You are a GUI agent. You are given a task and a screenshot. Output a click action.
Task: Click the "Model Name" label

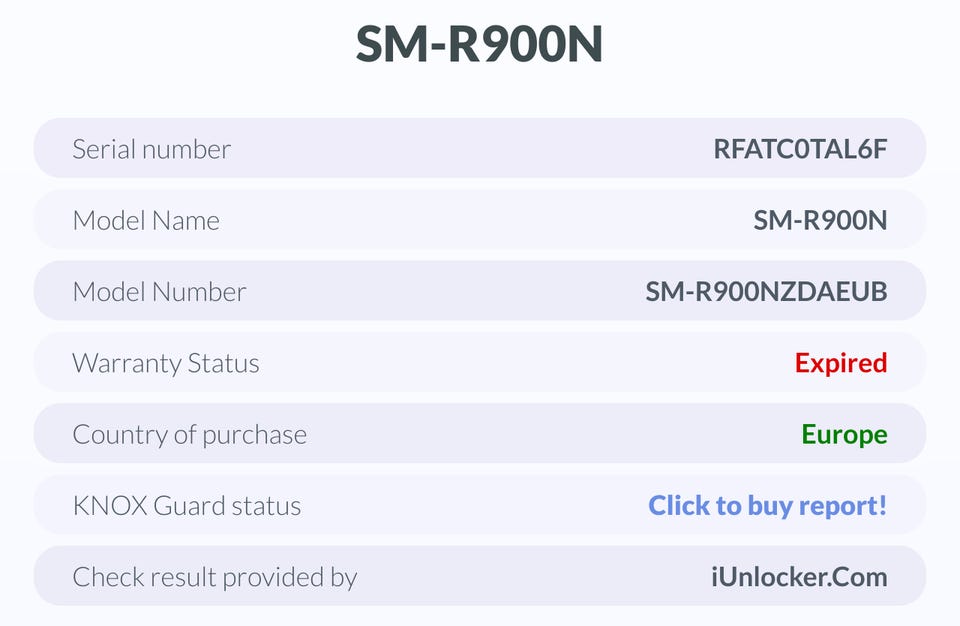click(146, 220)
